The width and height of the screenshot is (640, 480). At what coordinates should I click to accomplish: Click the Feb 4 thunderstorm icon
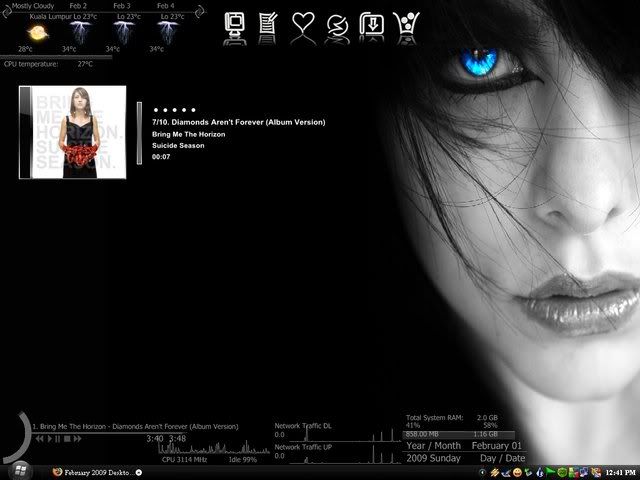click(168, 32)
